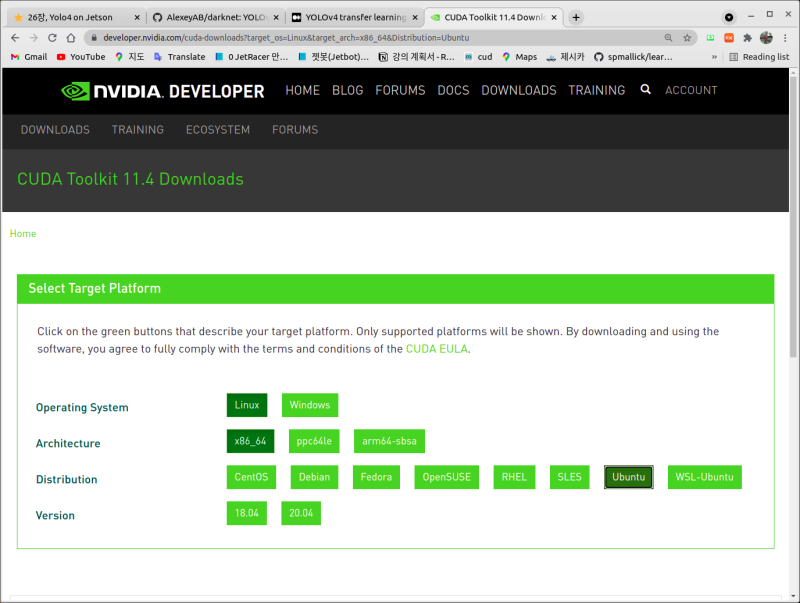This screenshot has height=603, width=800.
Task: Reload the page with the refresh icon
Action: [x=52, y=38]
